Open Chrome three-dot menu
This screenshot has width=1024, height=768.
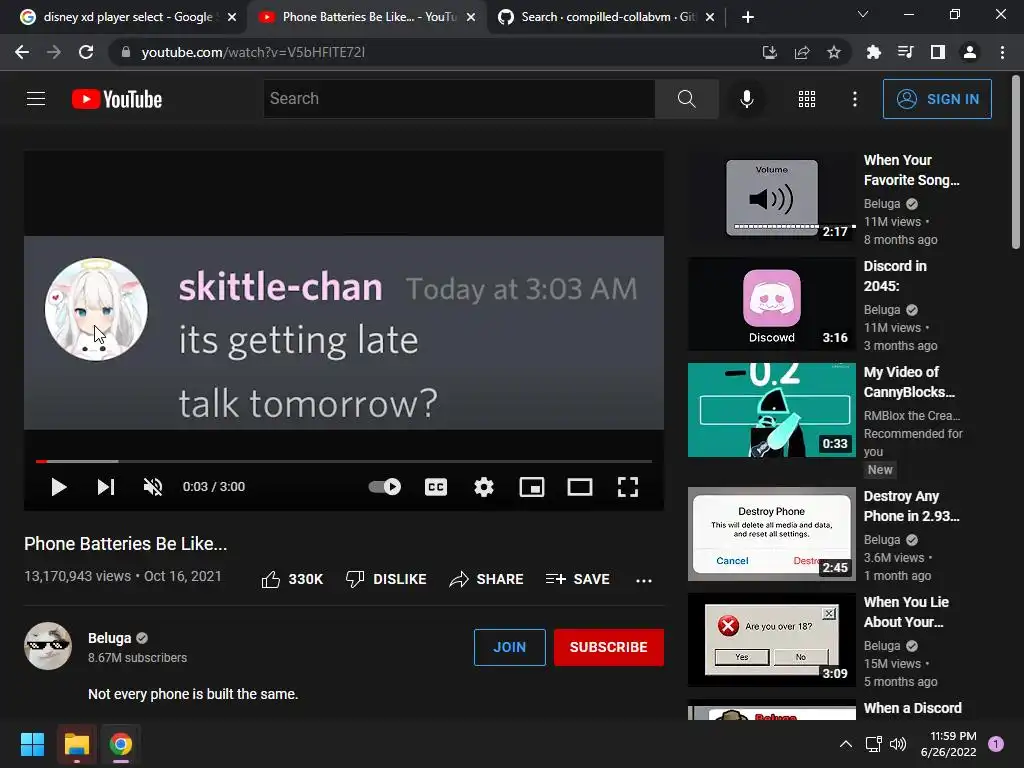click(1002, 52)
